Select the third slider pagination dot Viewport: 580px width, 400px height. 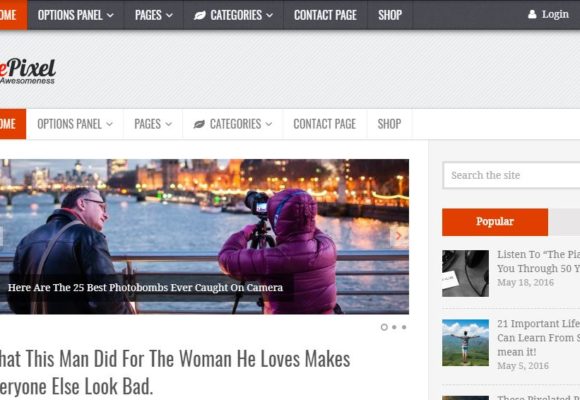coord(404,327)
